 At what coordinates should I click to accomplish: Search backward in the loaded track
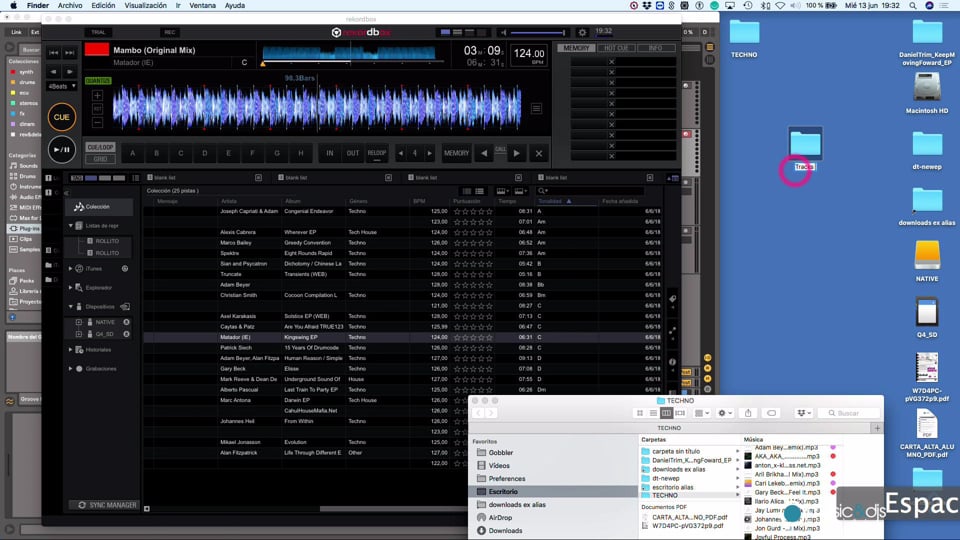pyautogui.click(x=54, y=72)
